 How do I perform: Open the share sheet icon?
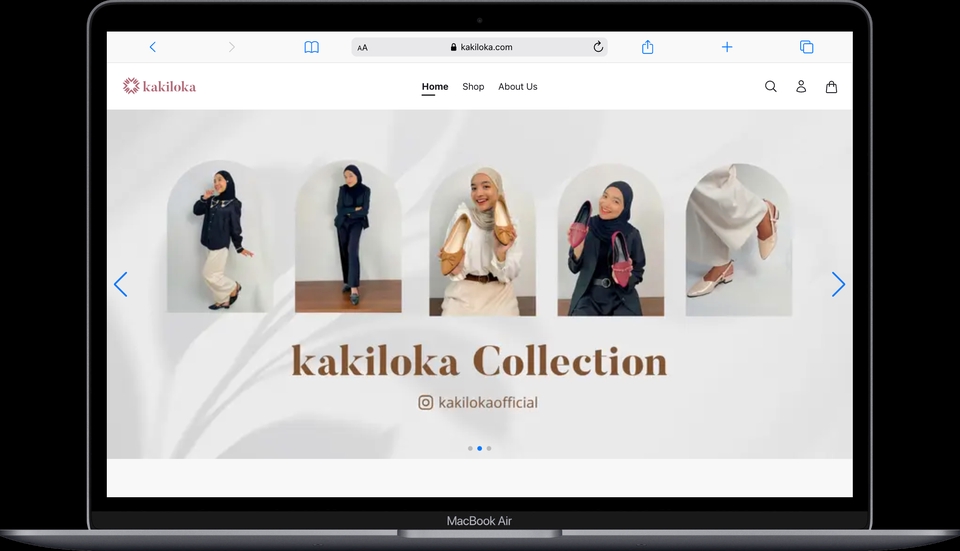point(648,47)
